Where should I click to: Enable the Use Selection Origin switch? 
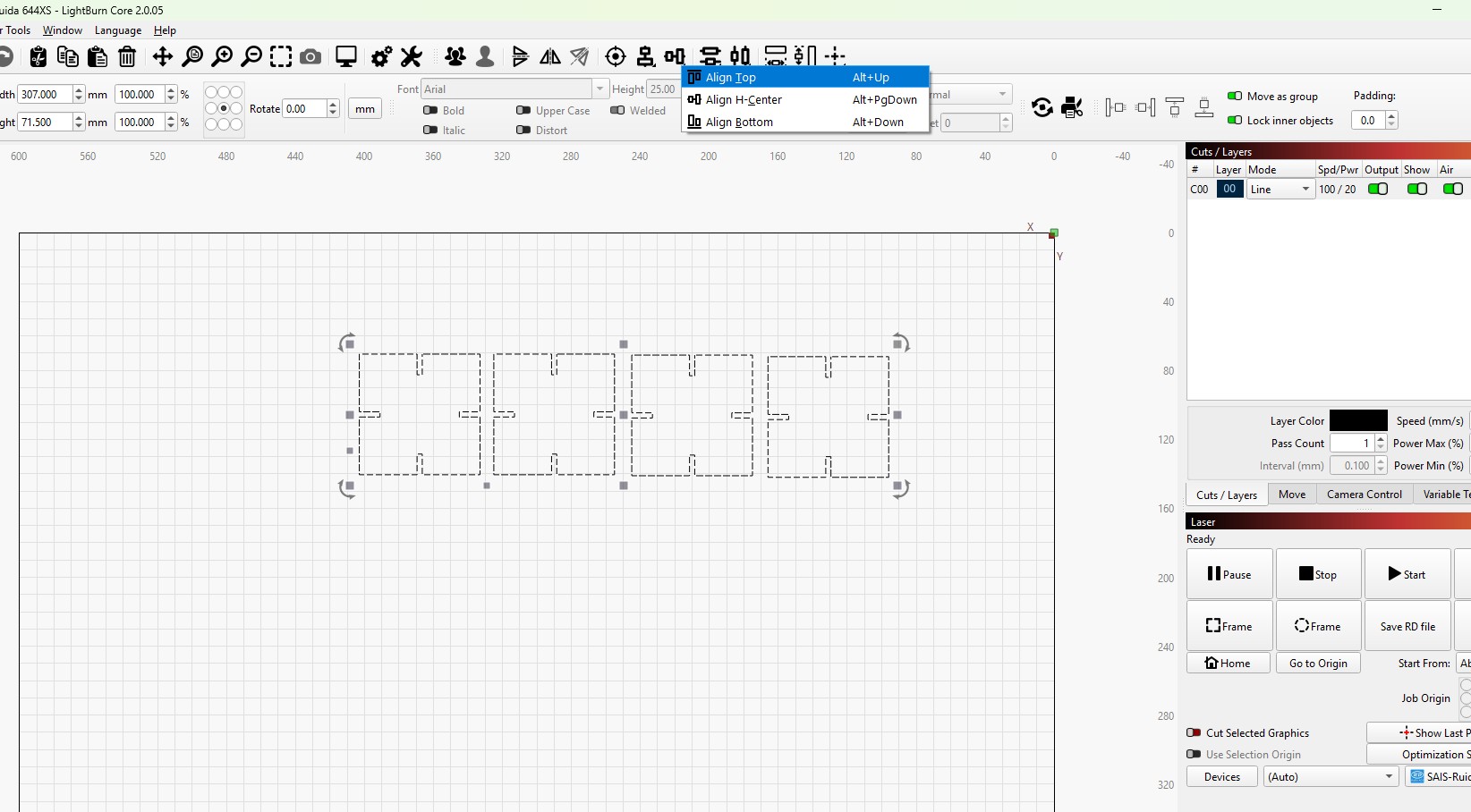coord(1194,754)
